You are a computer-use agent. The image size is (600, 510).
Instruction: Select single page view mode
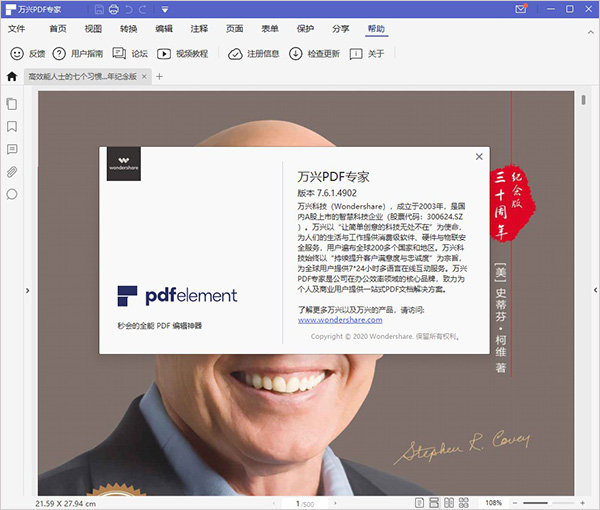(419, 503)
